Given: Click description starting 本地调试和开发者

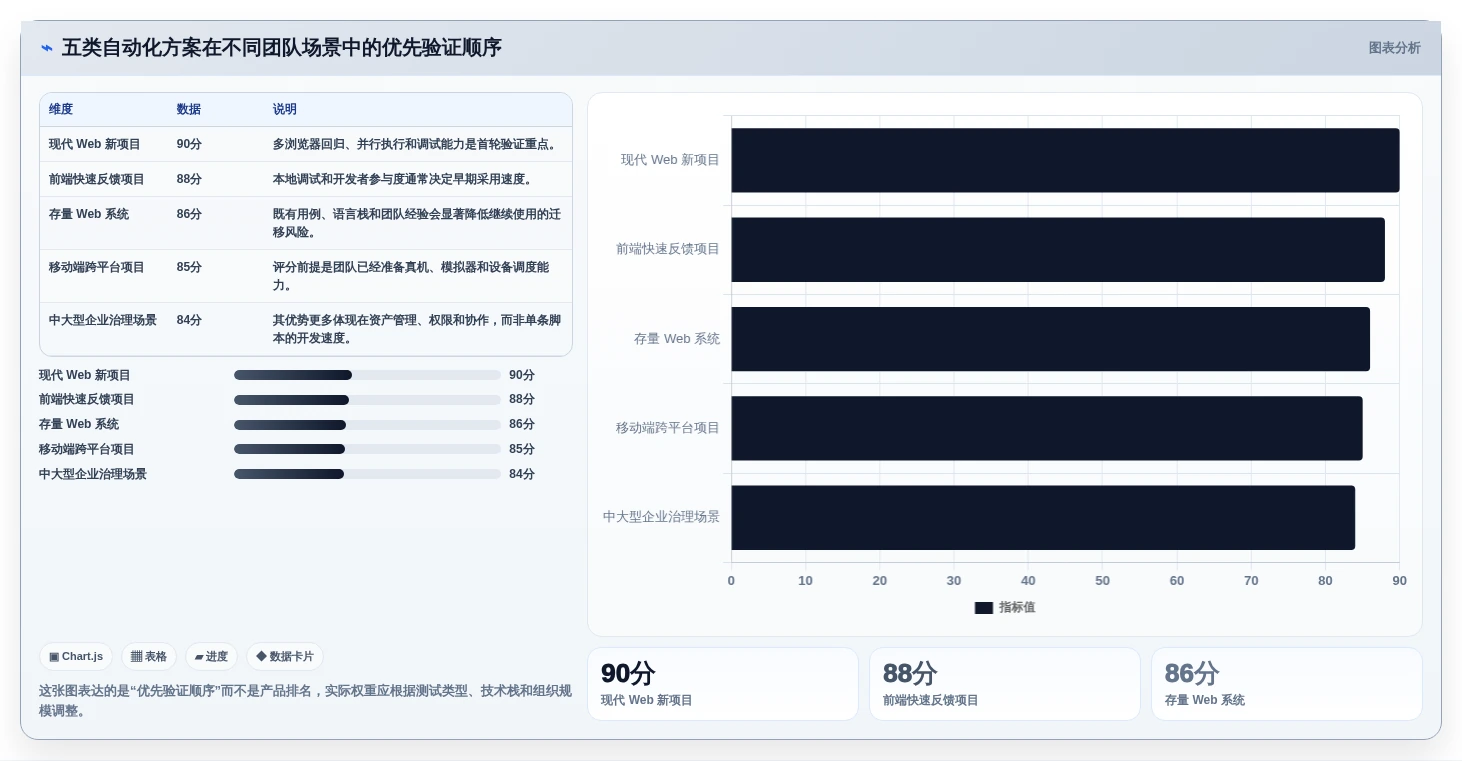Looking at the screenshot, I should pyautogui.click(x=405, y=179).
